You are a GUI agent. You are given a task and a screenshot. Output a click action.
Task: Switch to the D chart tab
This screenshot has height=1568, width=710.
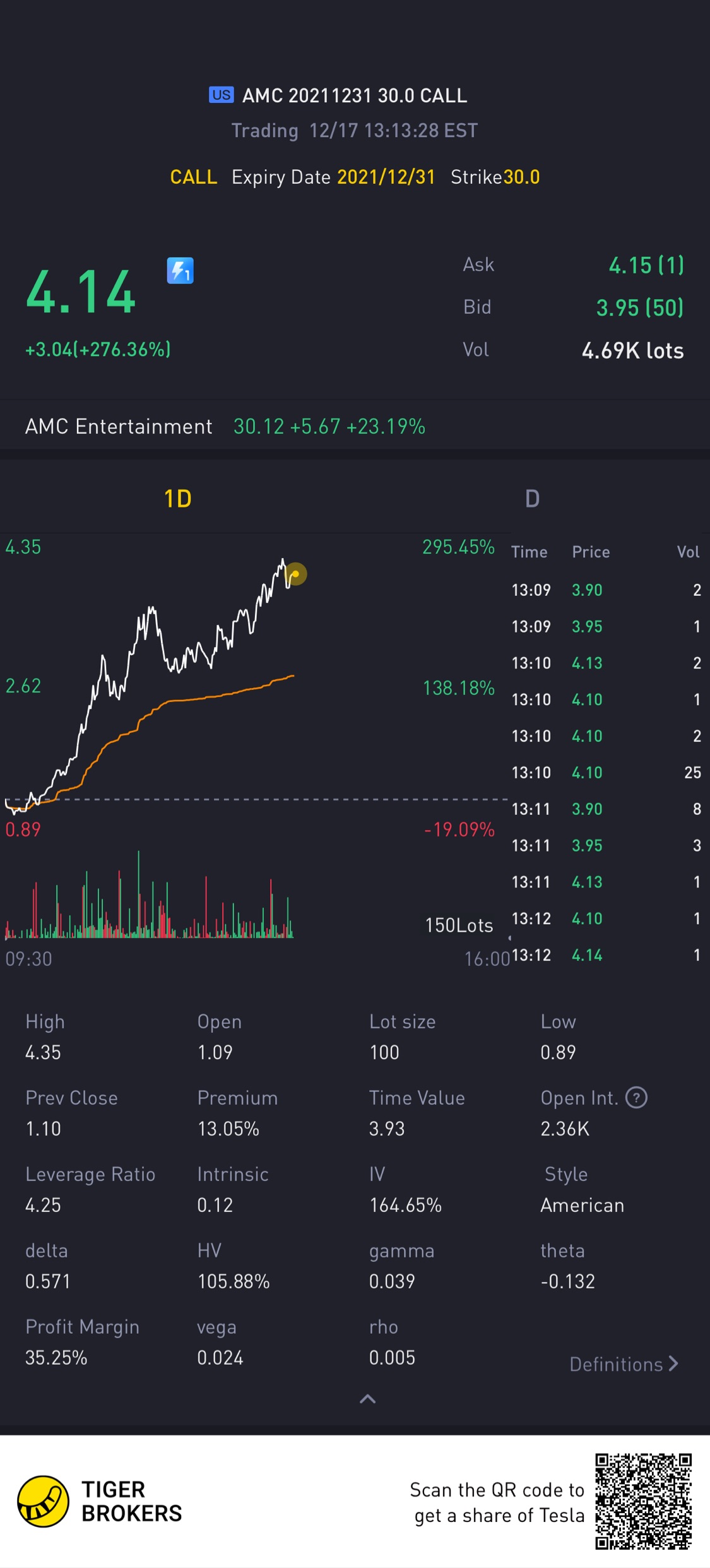(532, 499)
